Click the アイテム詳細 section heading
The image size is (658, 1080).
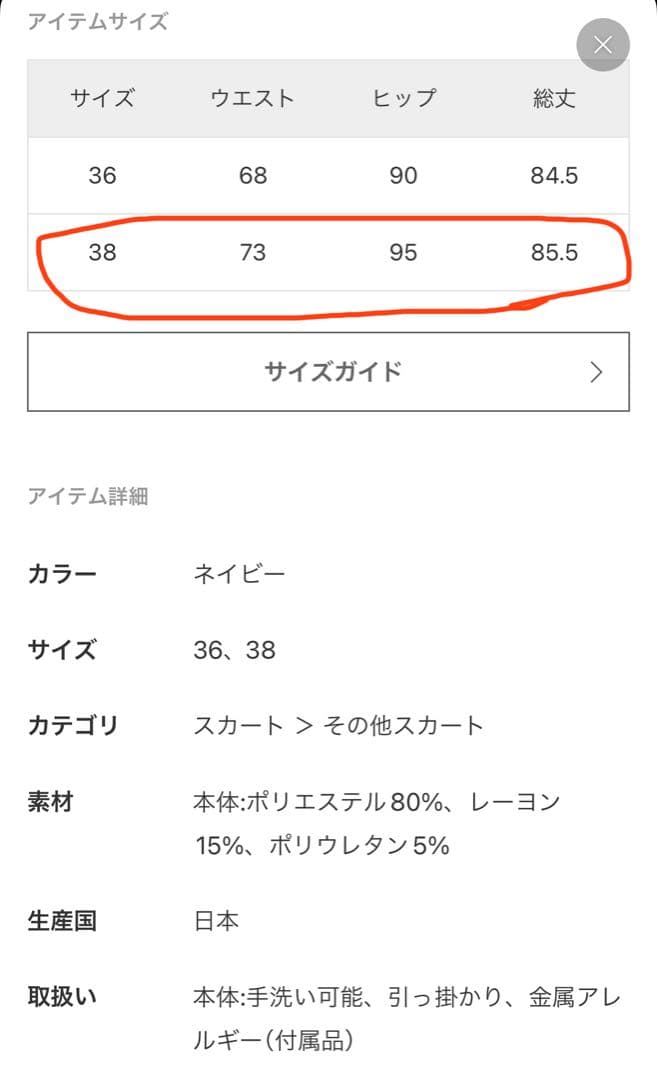pyautogui.click(x=88, y=496)
